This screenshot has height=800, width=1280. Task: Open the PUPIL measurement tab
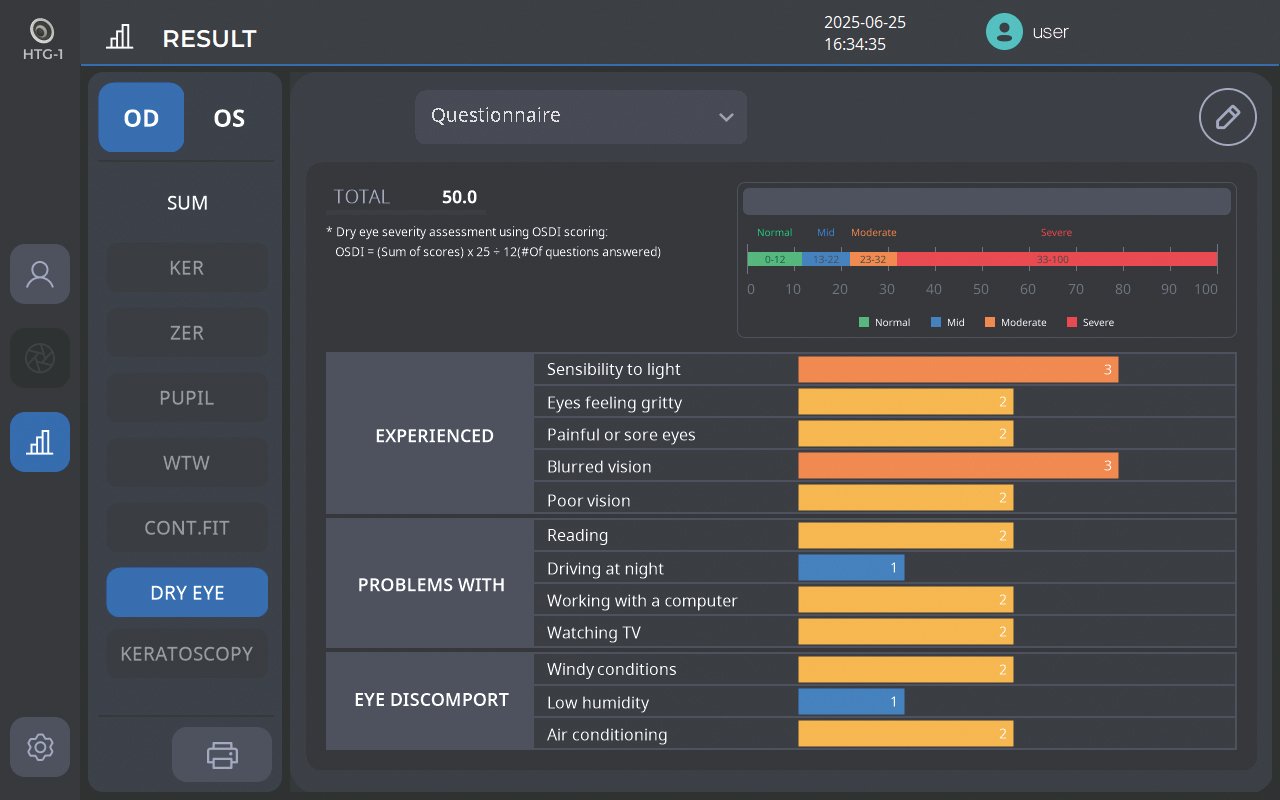(x=187, y=398)
